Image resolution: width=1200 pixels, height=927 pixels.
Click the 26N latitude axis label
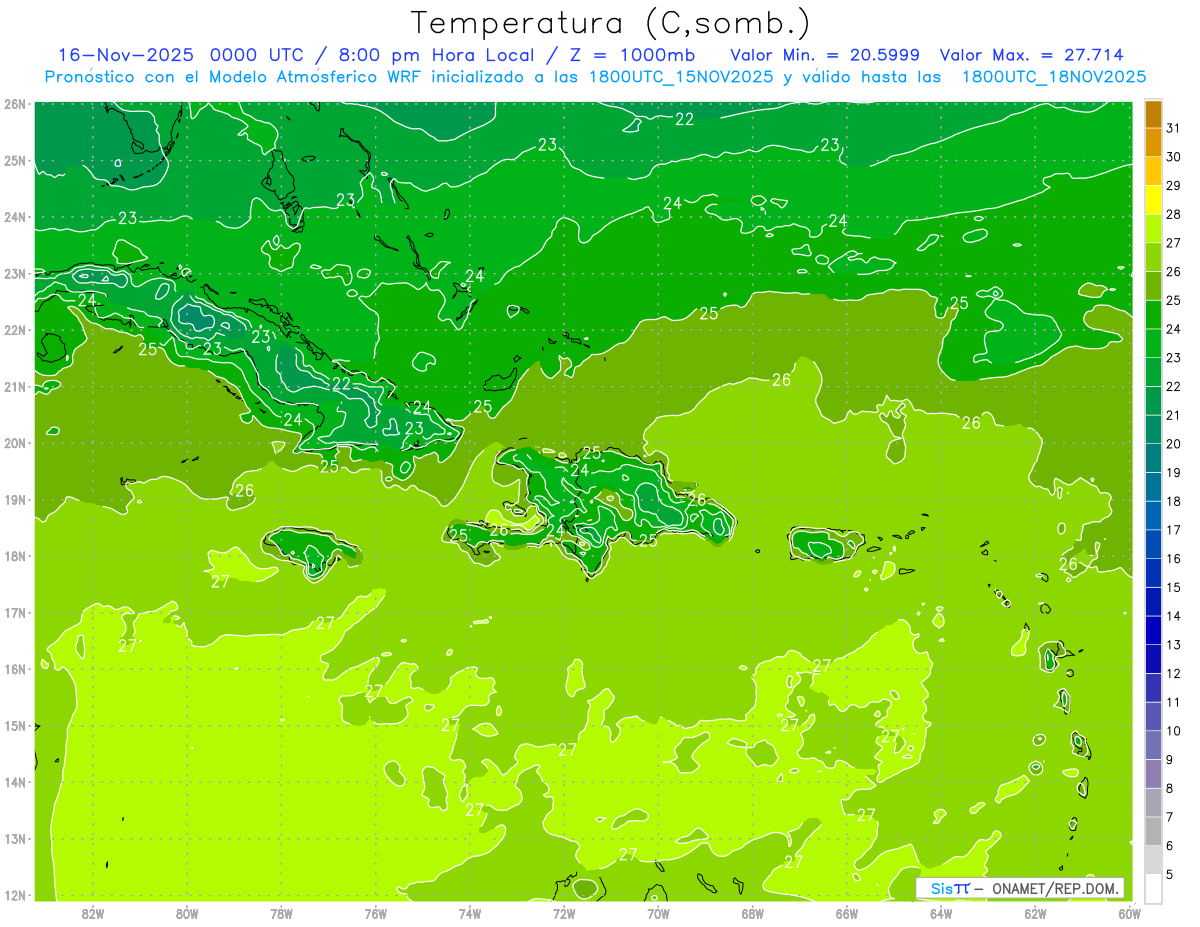(15, 104)
